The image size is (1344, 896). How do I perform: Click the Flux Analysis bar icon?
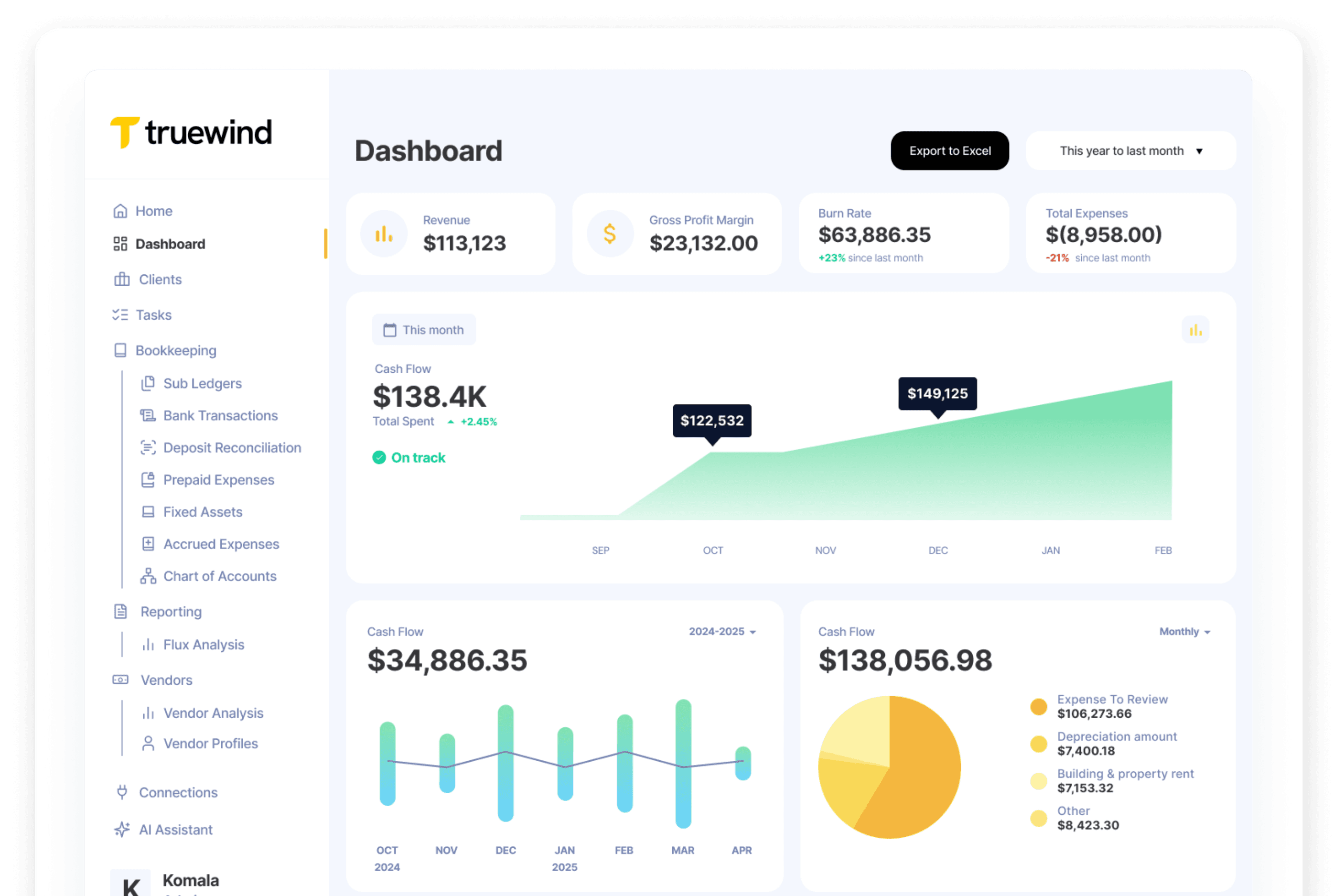click(x=148, y=645)
